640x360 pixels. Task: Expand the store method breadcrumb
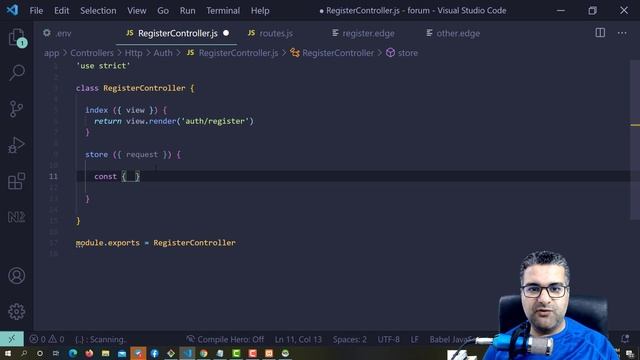(x=402, y=53)
